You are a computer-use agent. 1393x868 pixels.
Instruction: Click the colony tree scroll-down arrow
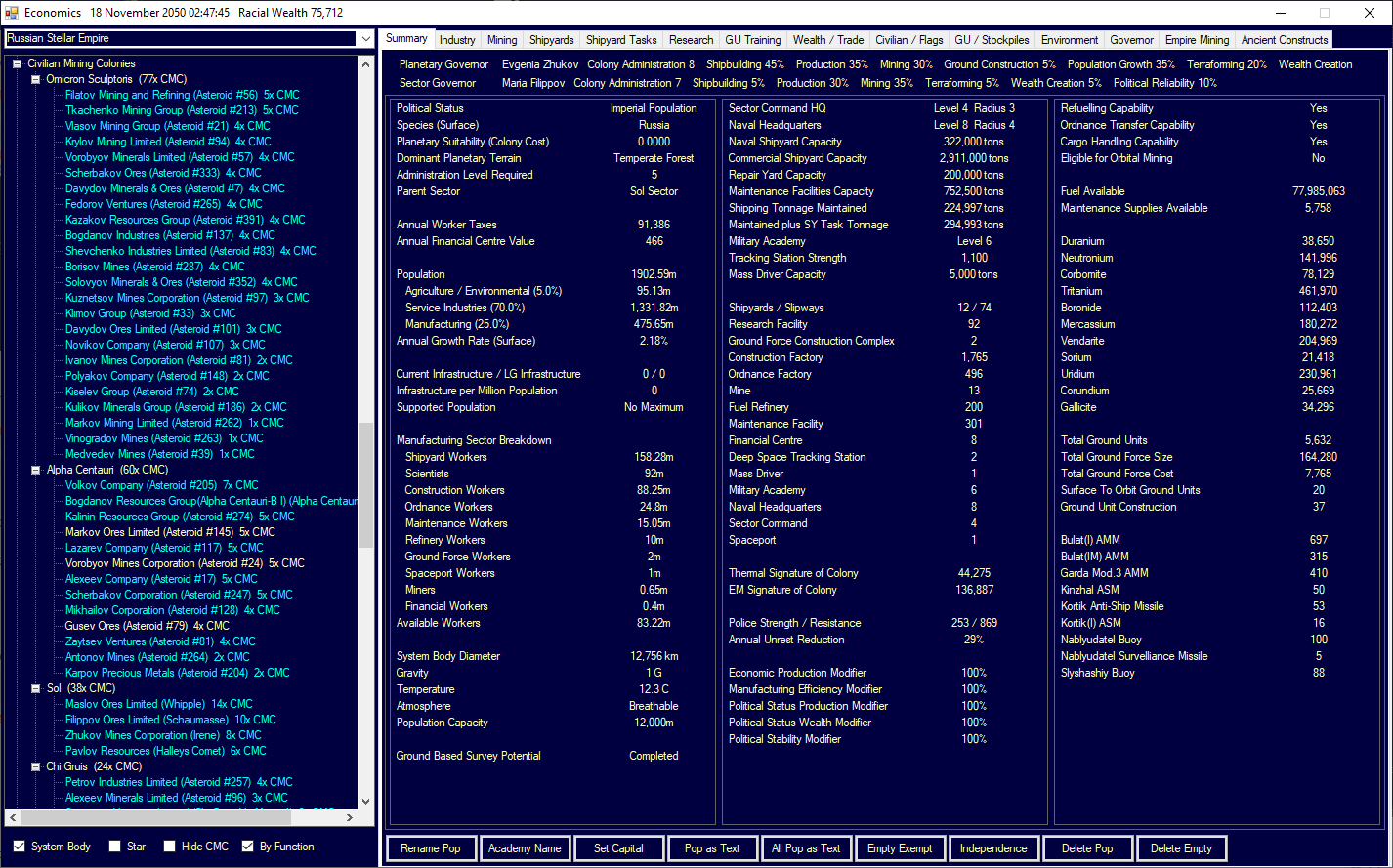click(x=365, y=802)
